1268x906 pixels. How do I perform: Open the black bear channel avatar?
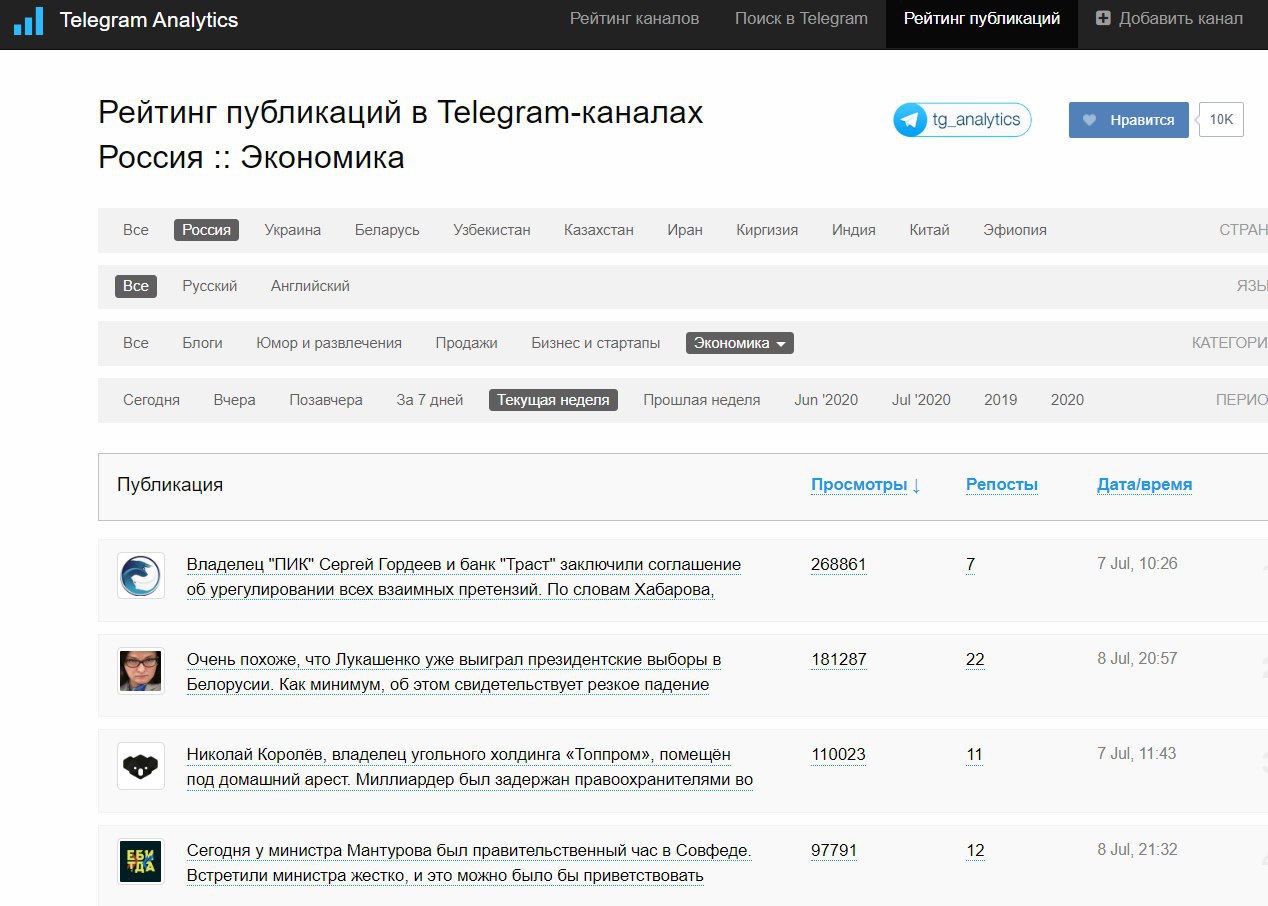[141, 766]
